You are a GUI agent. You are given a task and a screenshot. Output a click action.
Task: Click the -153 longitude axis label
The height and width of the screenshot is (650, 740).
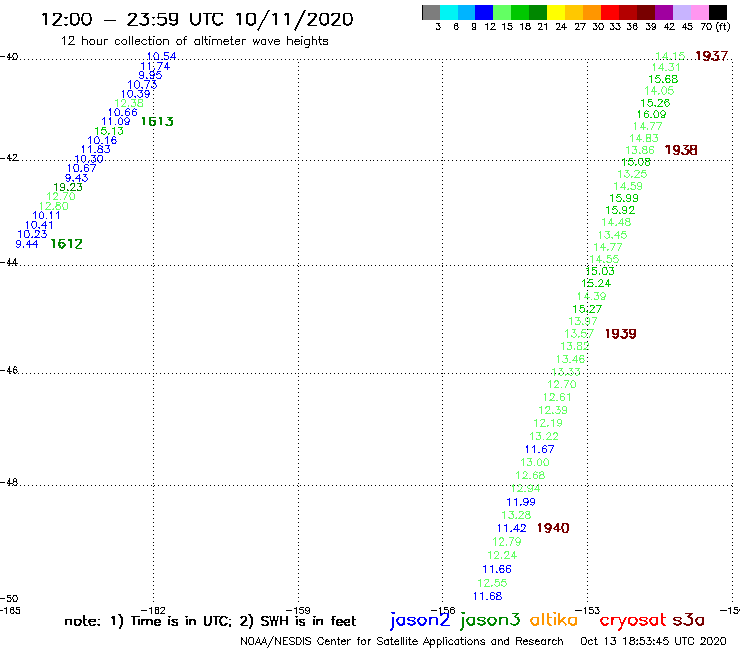588,610
